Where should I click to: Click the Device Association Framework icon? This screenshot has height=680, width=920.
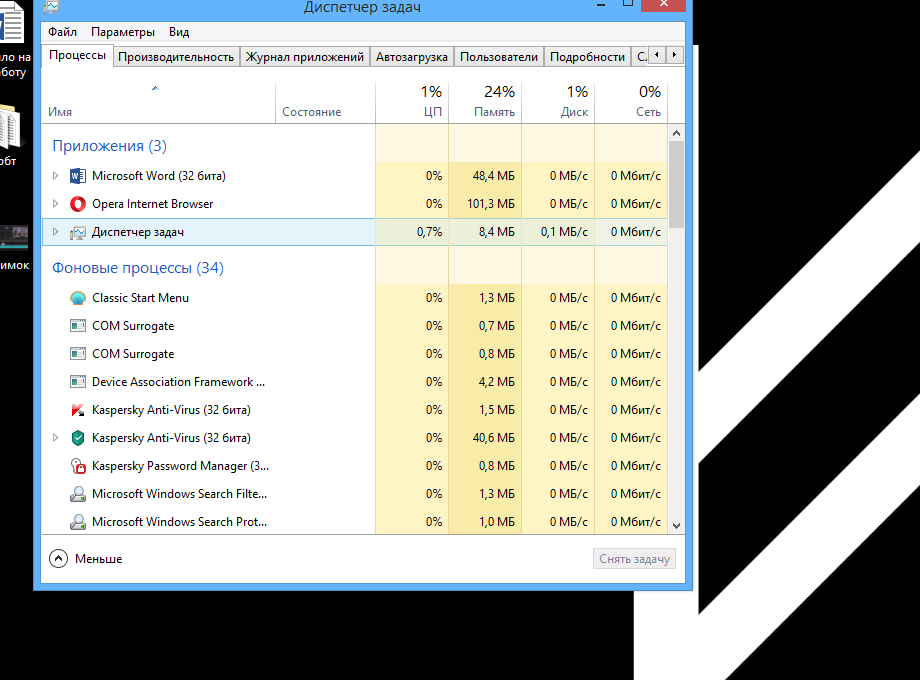pos(77,382)
